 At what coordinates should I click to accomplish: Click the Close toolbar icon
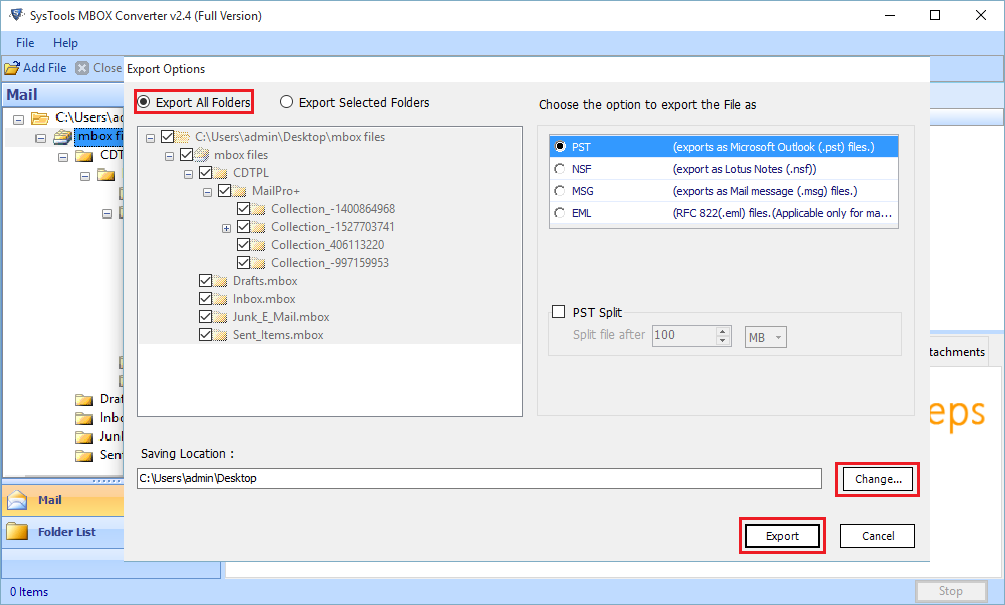click(x=82, y=68)
